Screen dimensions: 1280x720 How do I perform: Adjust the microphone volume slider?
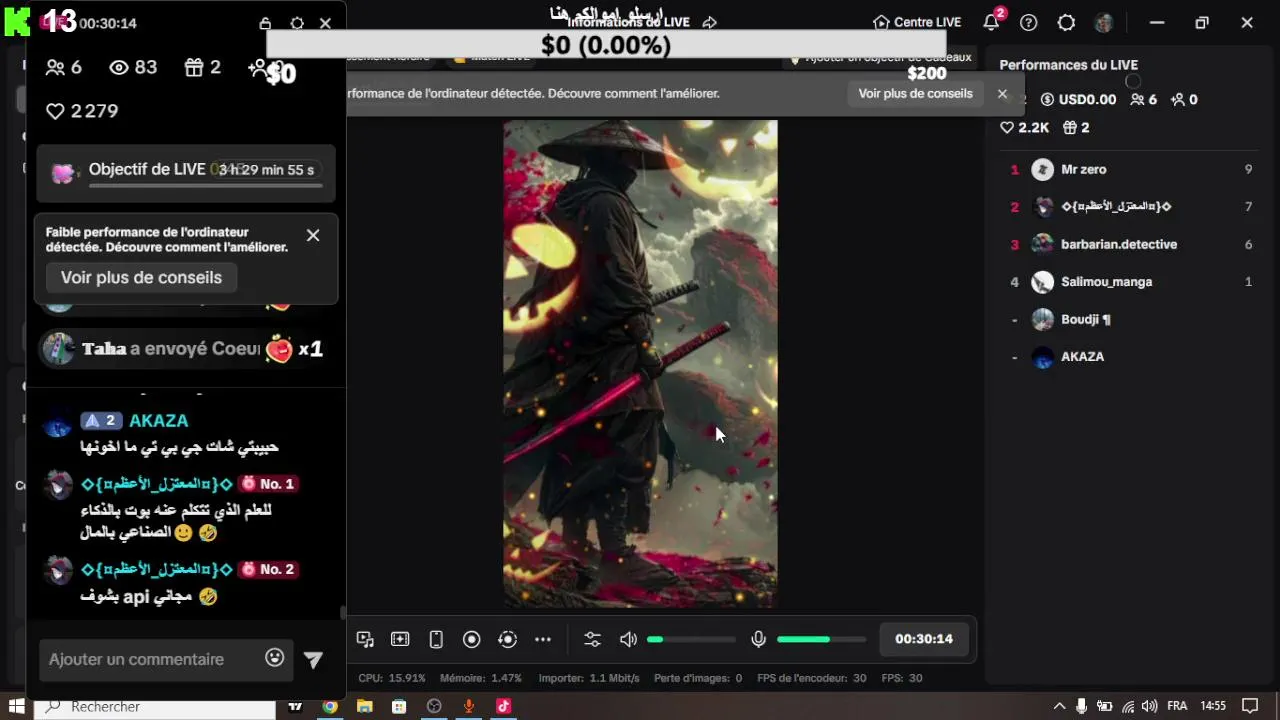coord(821,639)
